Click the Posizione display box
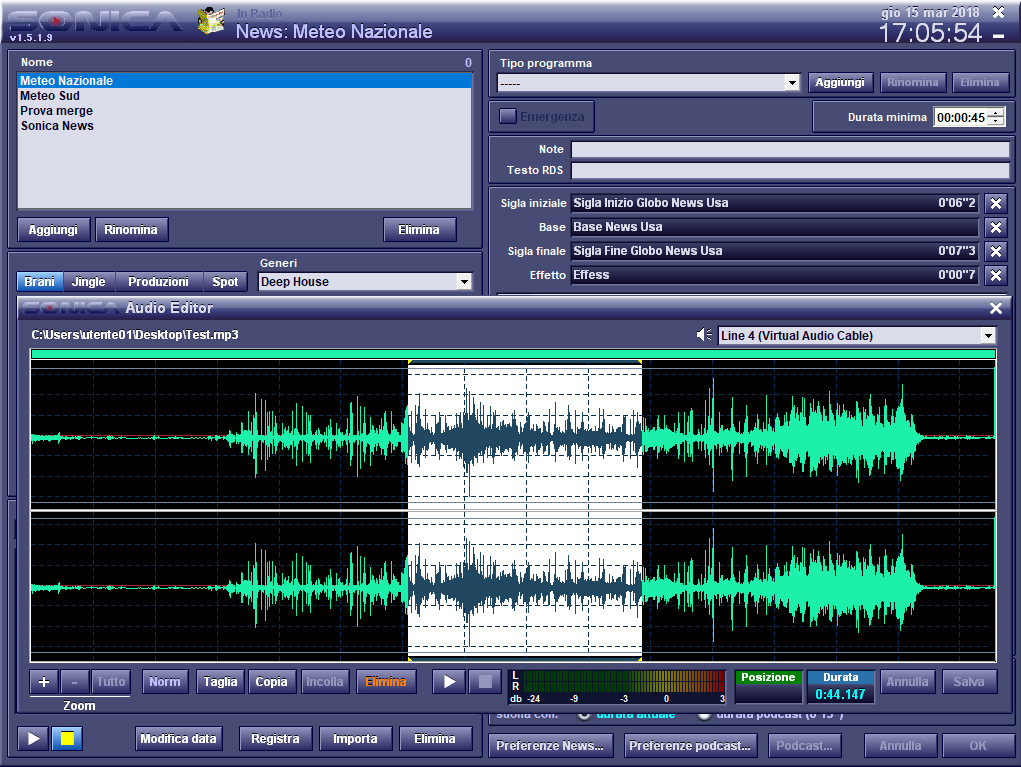This screenshot has width=1021, height=767. (x=768, y=687)
